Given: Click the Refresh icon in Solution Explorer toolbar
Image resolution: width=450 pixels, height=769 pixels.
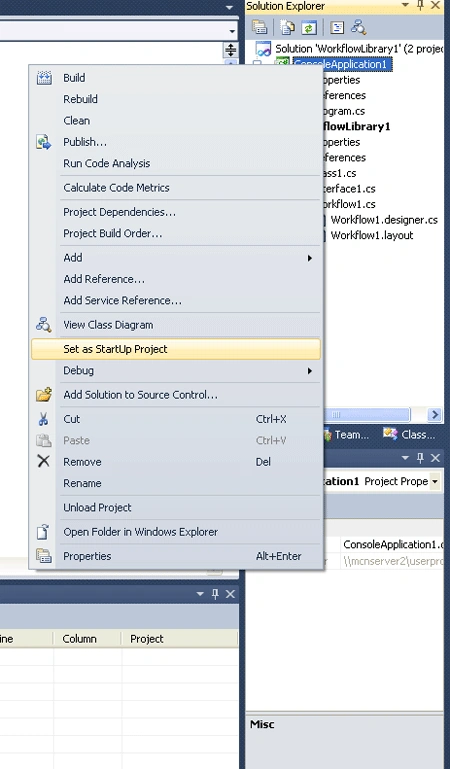Looking at the screenshot, I should pyautogui.click(x=309, y=27).
